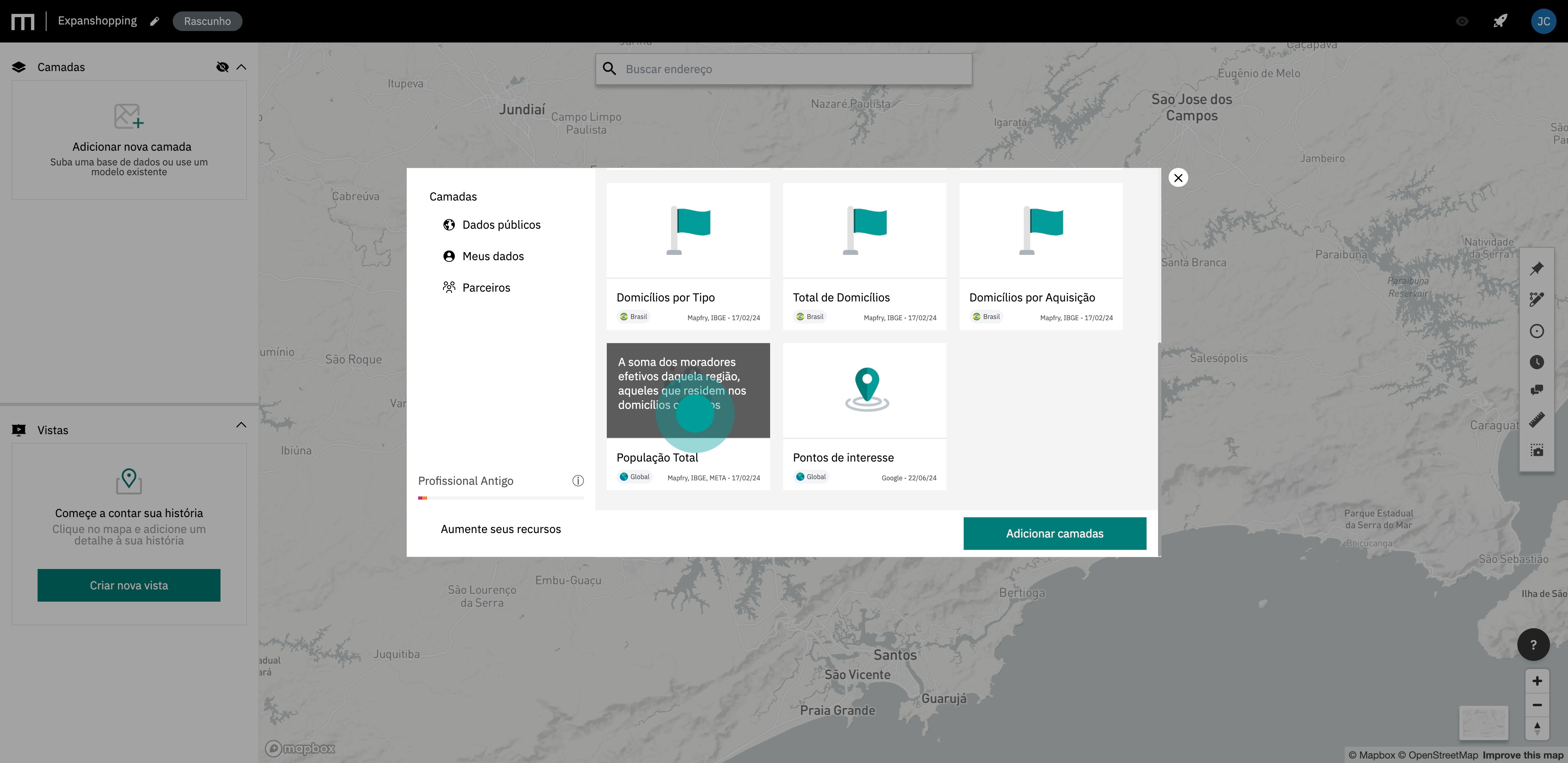Click the Buscar endereço search field
The height and width of the screenshot is (763, 1568).
click(791, 69)
